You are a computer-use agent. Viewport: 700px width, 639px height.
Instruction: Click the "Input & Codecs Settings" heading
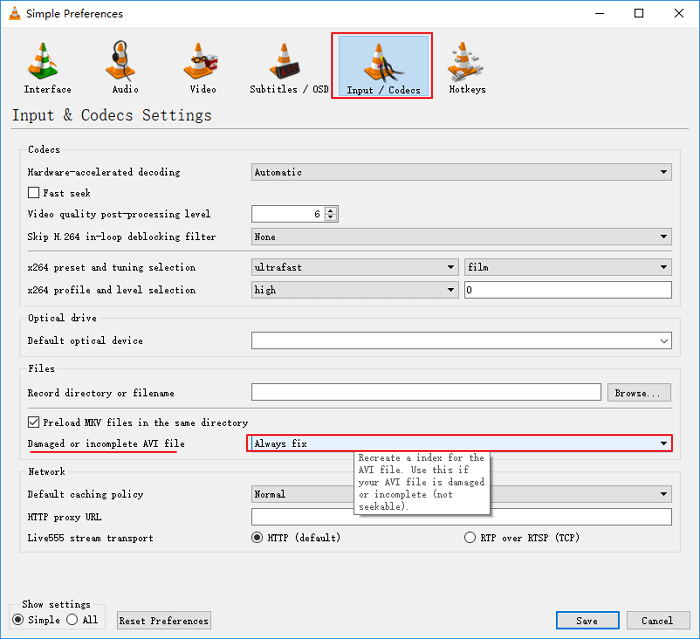click(112, 115)
